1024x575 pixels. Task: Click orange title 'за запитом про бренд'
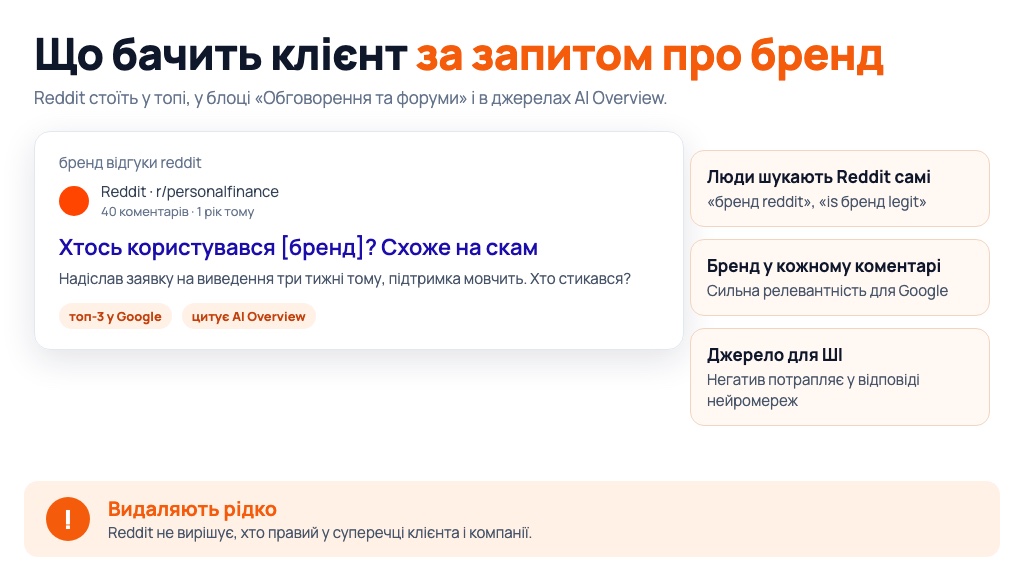(x=650, y=54)
